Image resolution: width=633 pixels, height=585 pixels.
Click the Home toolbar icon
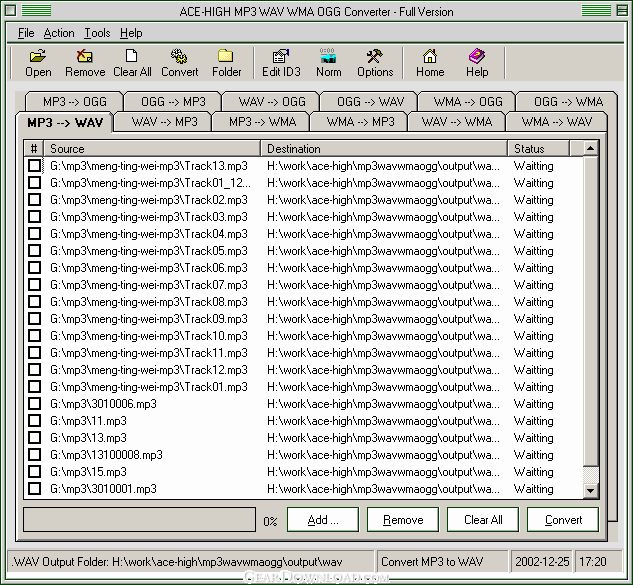[x=430, y=63]
